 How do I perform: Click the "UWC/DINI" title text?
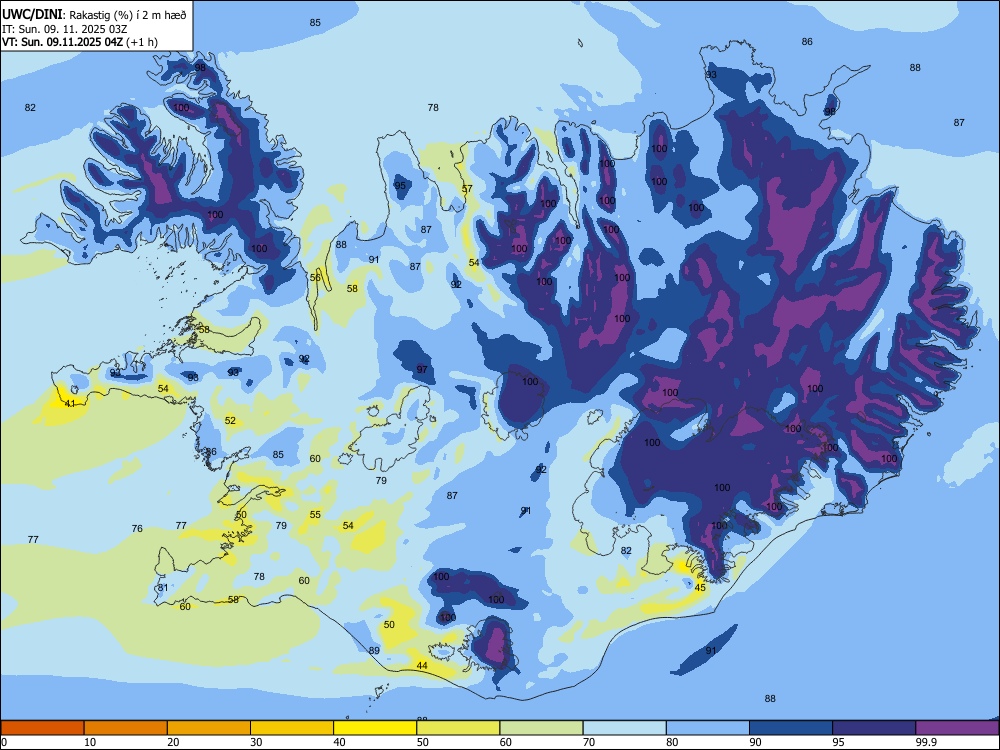click(x=33, y=14)
